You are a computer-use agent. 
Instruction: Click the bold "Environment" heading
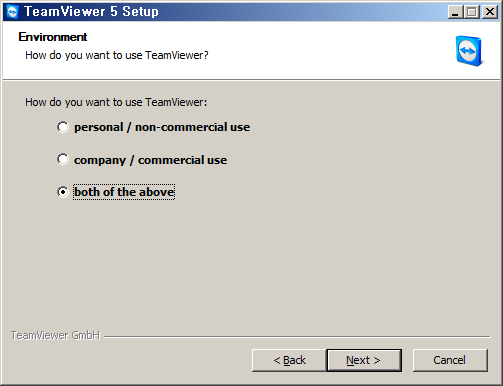click(53, 37)
